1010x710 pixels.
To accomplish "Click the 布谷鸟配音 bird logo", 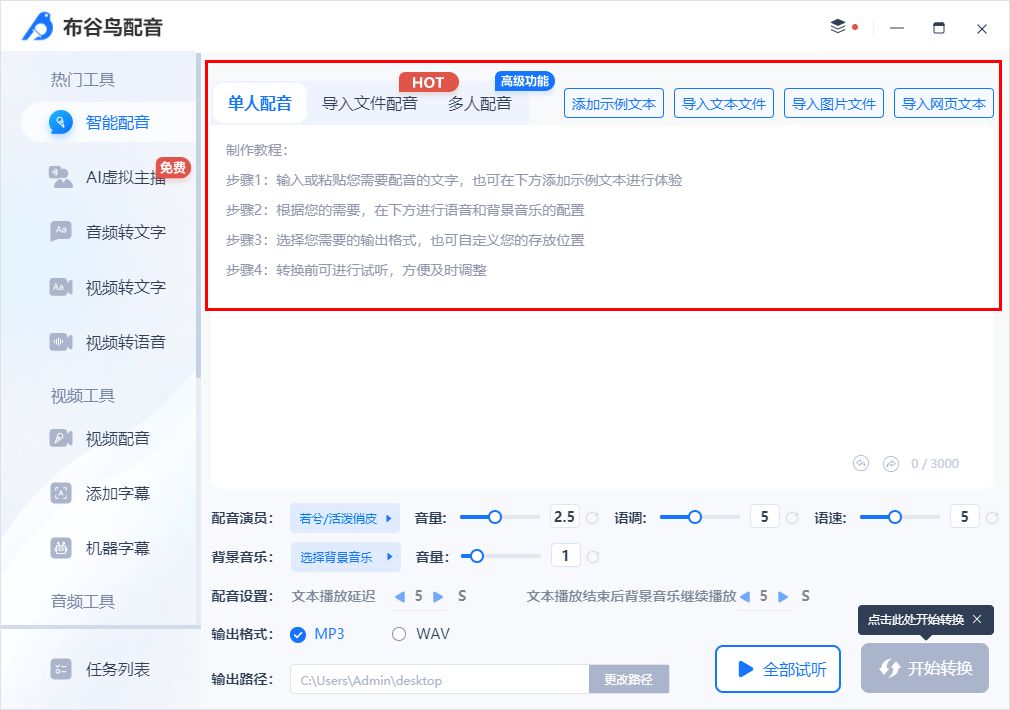I will (x=38, y=26).
